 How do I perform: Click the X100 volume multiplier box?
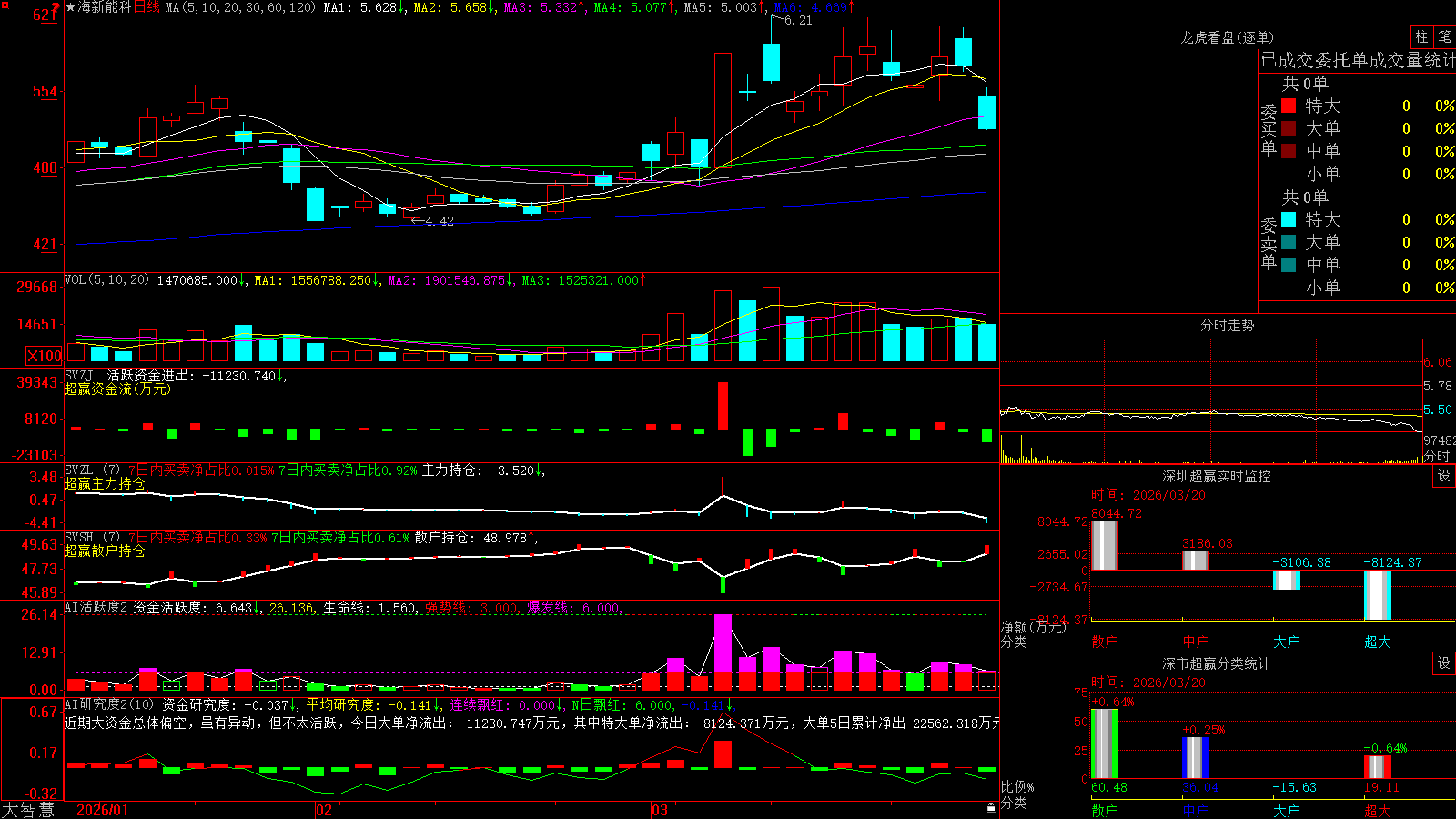click(x=44, y=356)
